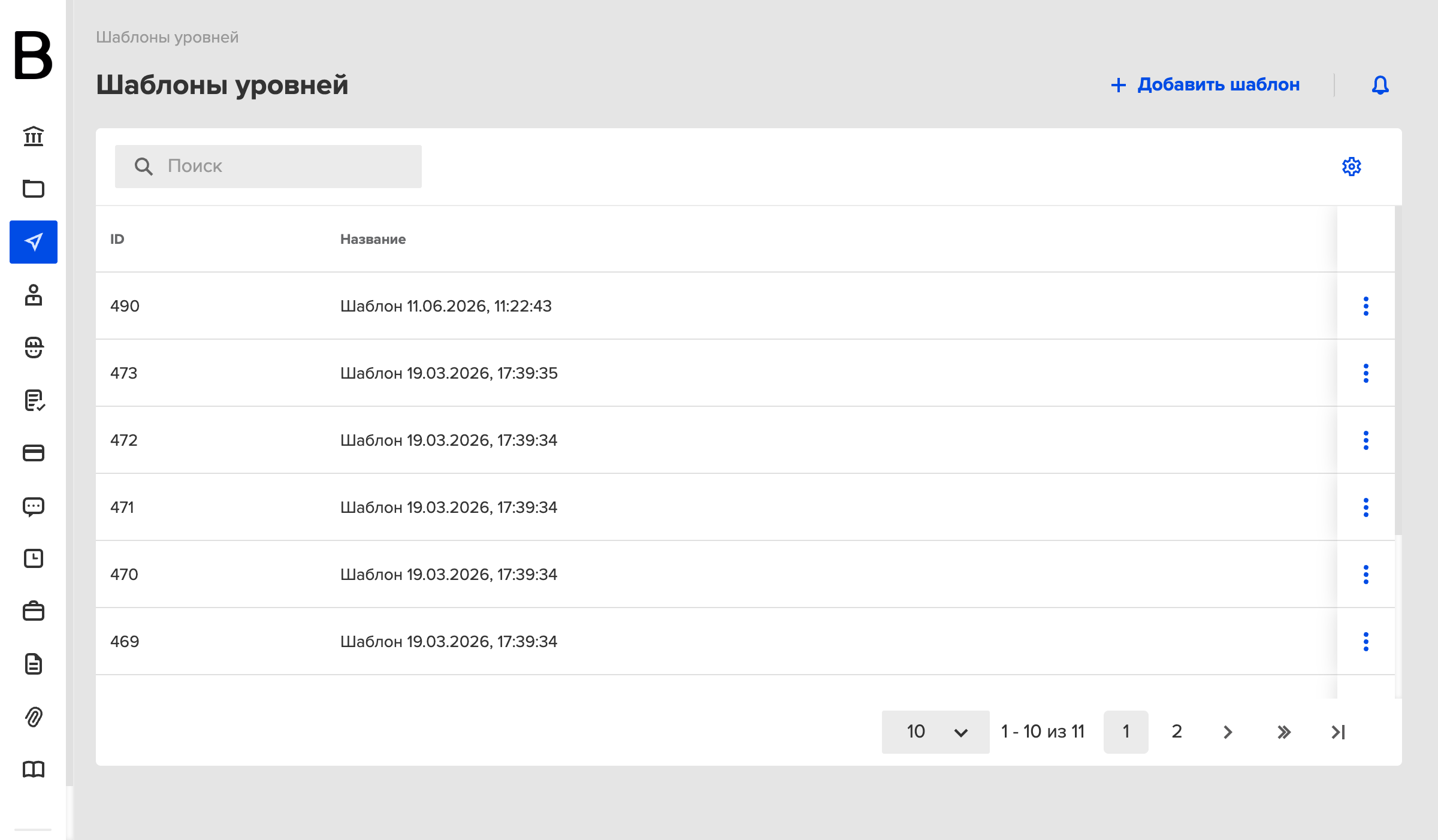The image size is (1438, 840).
Task: Open the robot face sidebar icon
Action: (x=34, y=348)
